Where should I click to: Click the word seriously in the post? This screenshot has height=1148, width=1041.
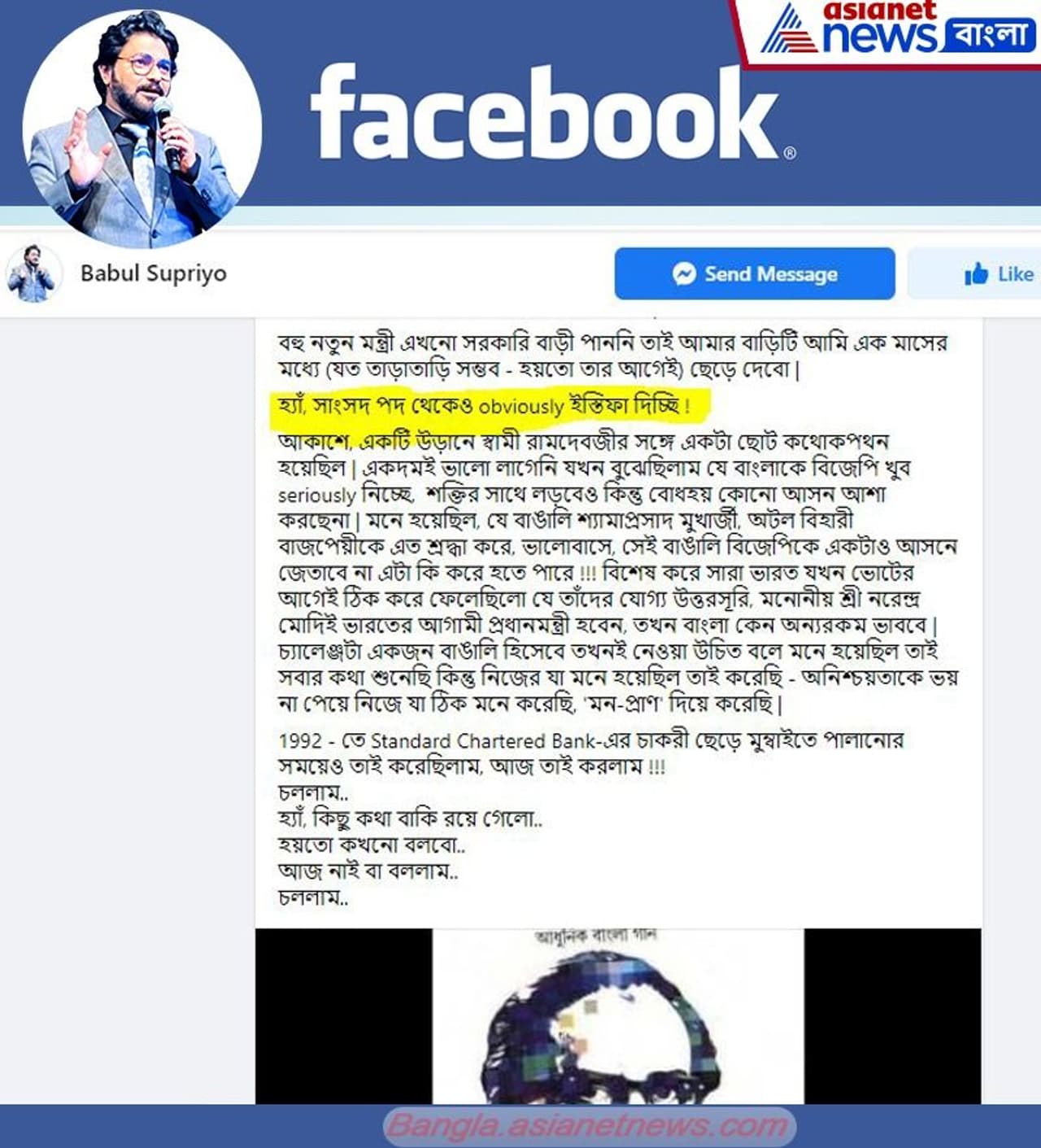point(317,495)
